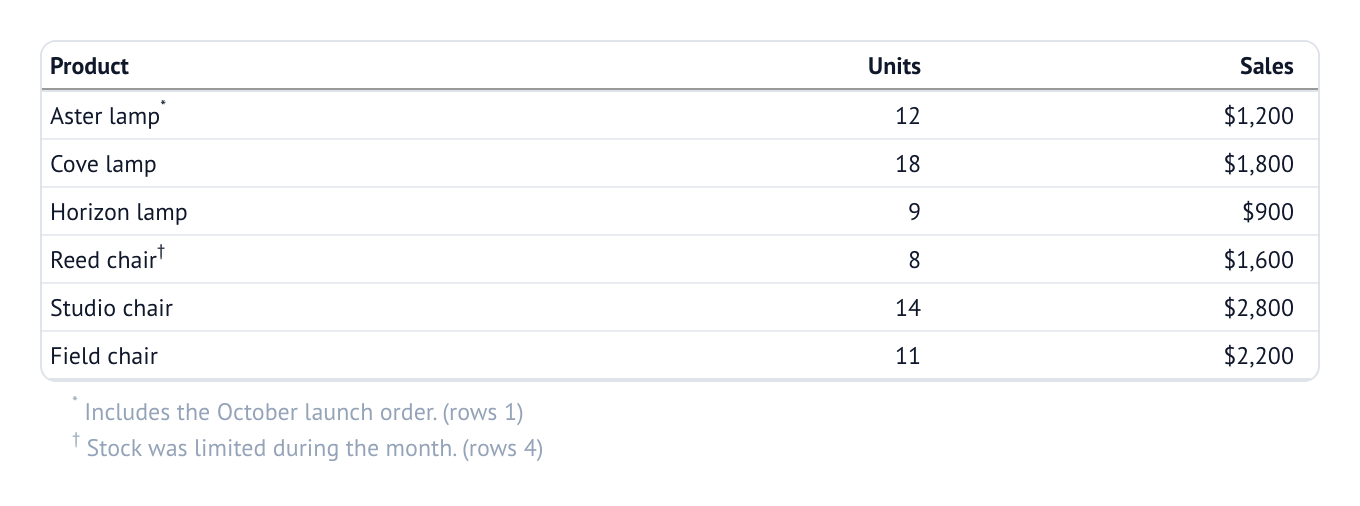The image size is (1360, 506).
Task: Click the dagger footnote marker on Reed chair
Action: click(161, 254)
